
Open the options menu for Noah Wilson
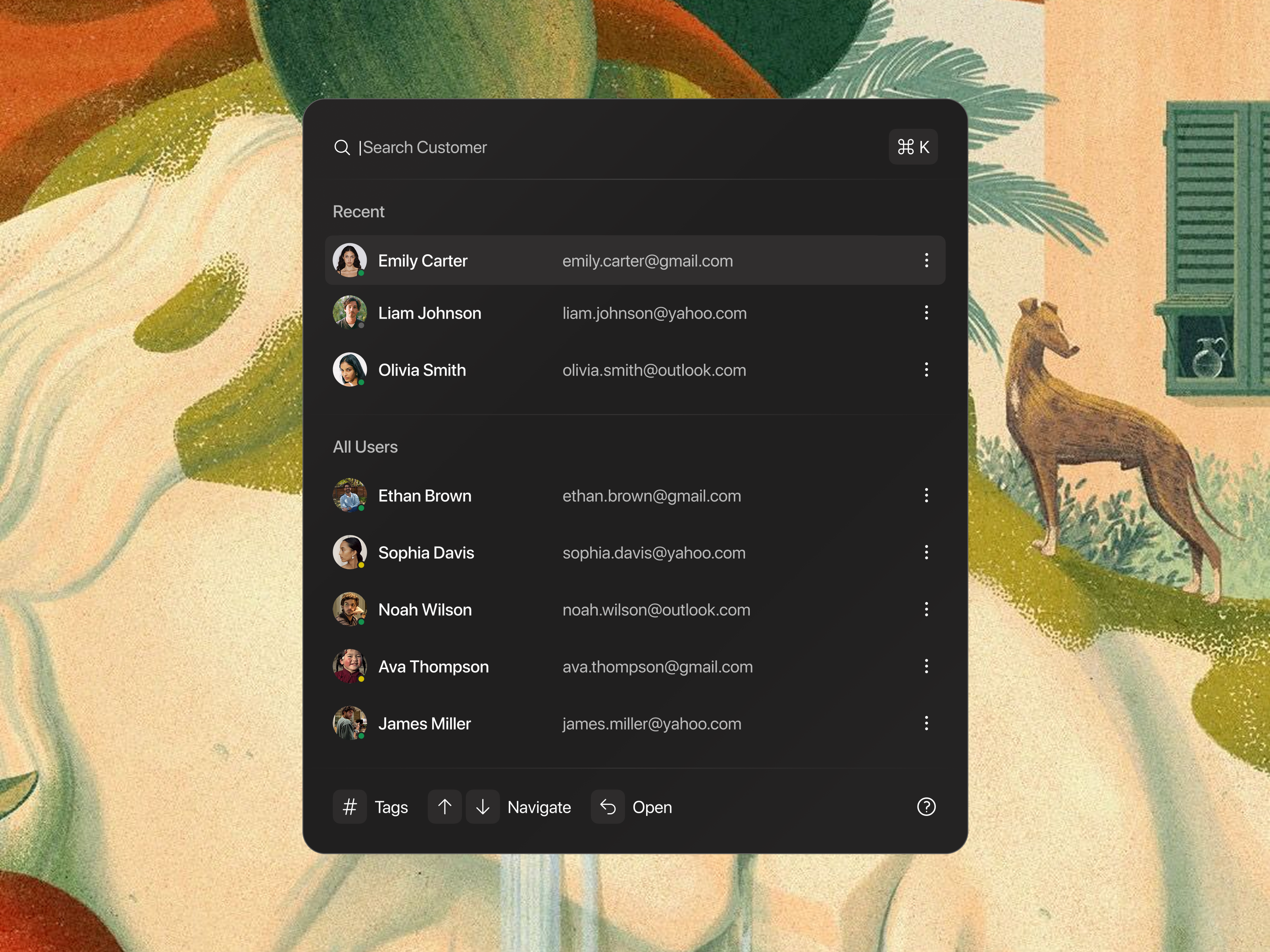pos(926,609)
